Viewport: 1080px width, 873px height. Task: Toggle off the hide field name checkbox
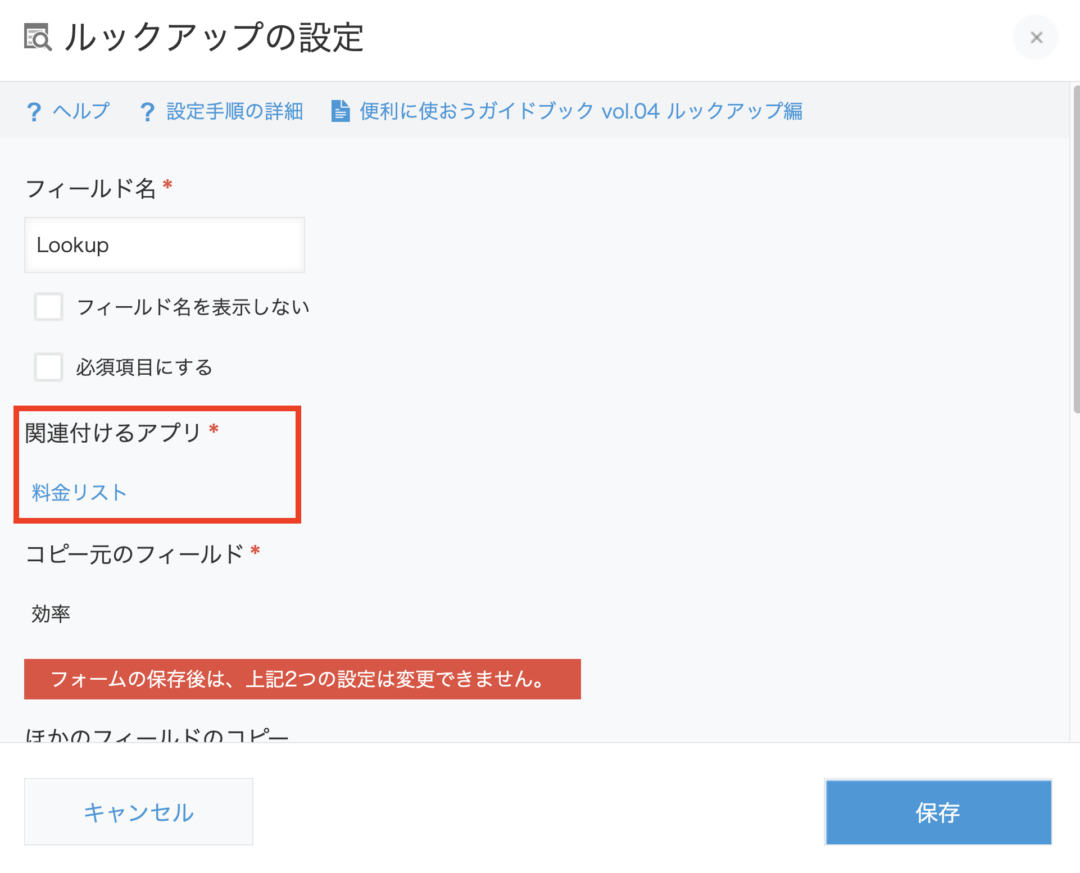[x=49, y=306]
